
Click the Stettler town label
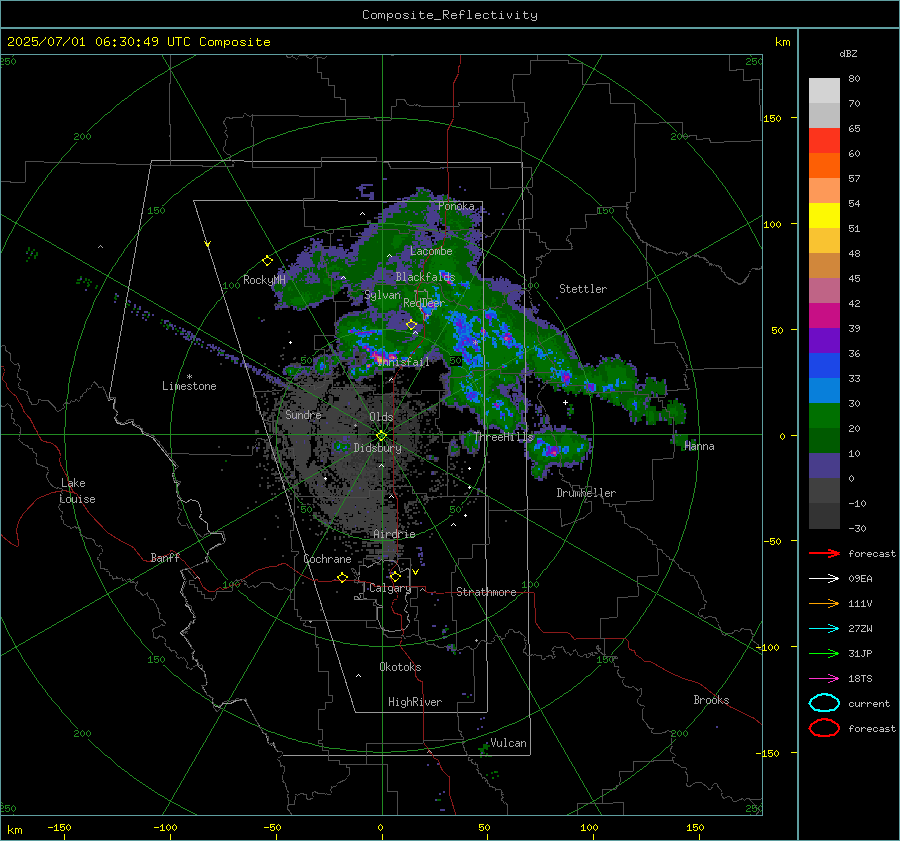[583, 289]
